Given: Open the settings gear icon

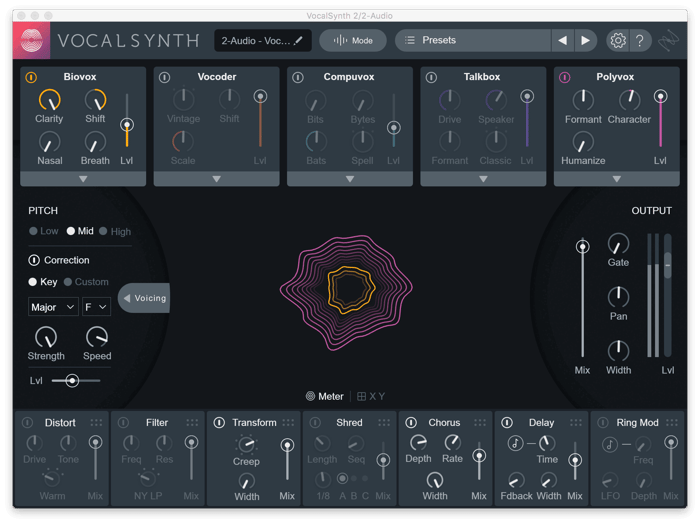Looking at the screenshot, I should (618, 41).
